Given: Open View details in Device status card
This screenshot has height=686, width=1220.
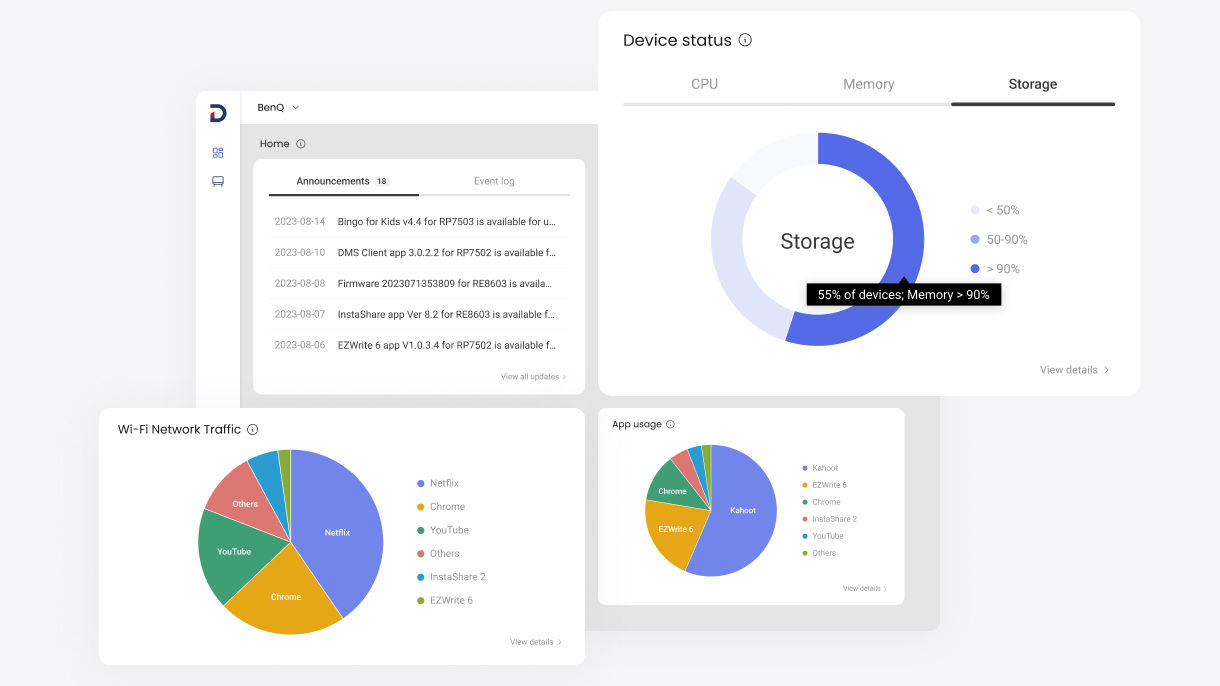Looking at the screenshot, I should tap(1075, 370).
